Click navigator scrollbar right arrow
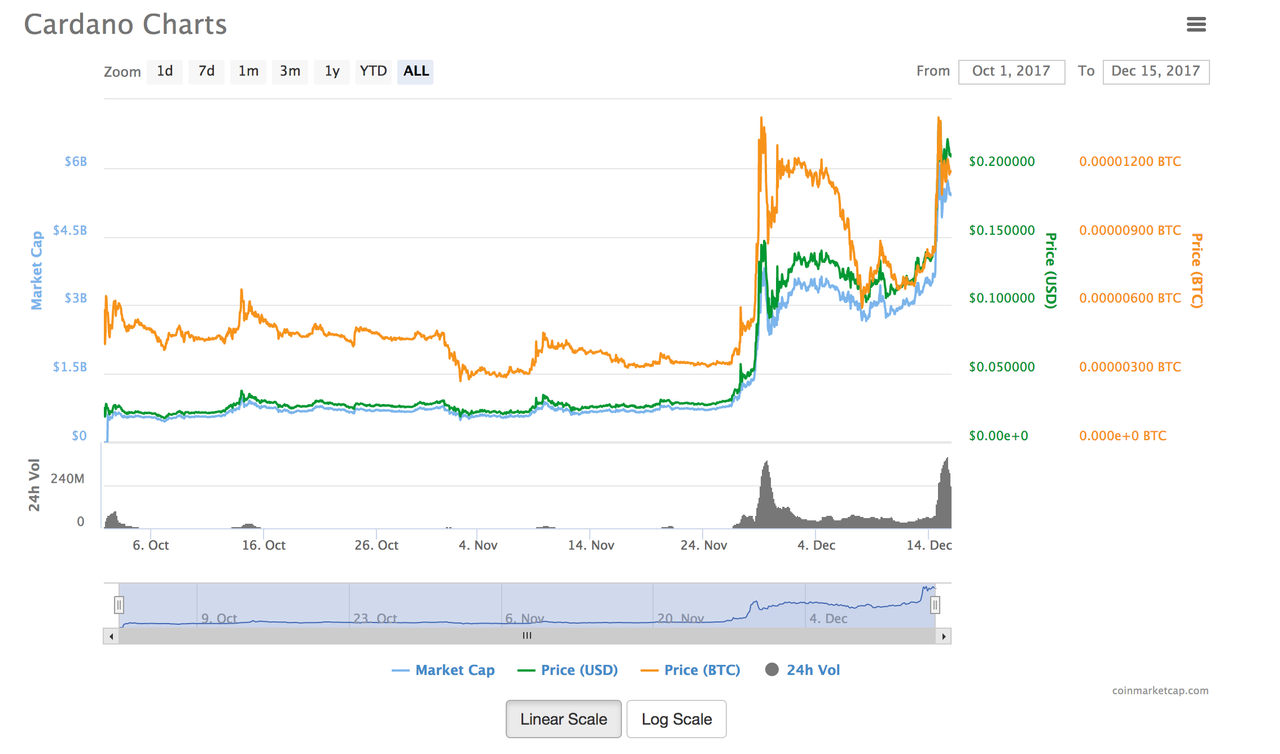1280x754 pixels. (x=943, y=636)
